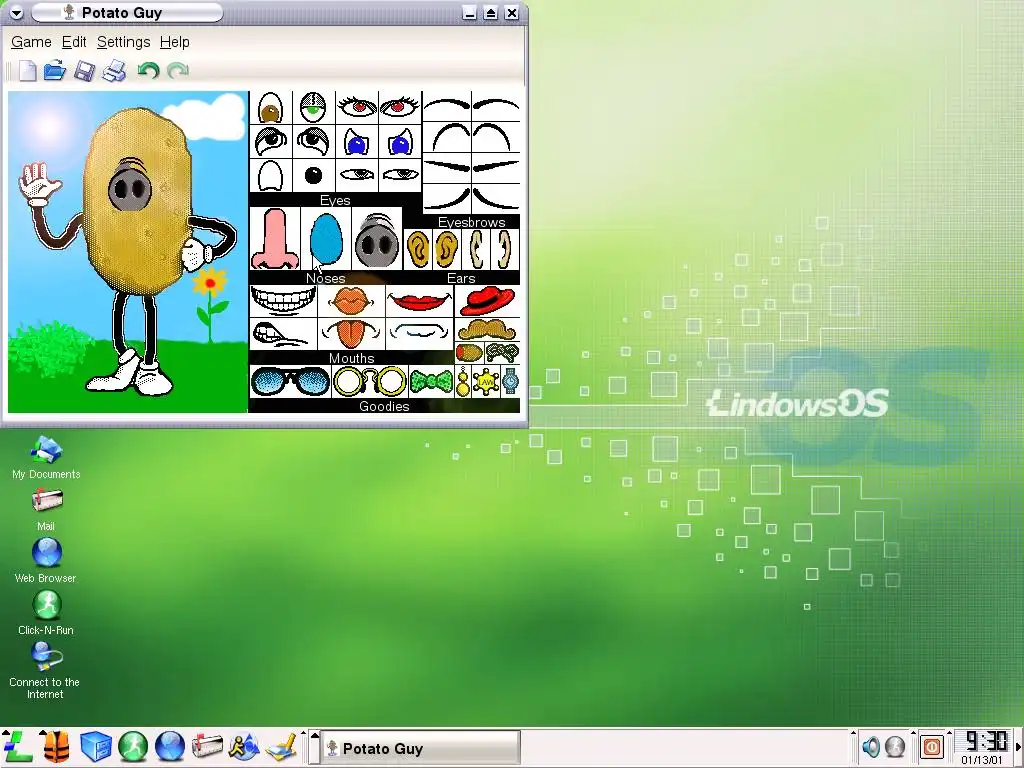
Task: Open a saved potato with the Open icon
Action: tap(55, 71)
